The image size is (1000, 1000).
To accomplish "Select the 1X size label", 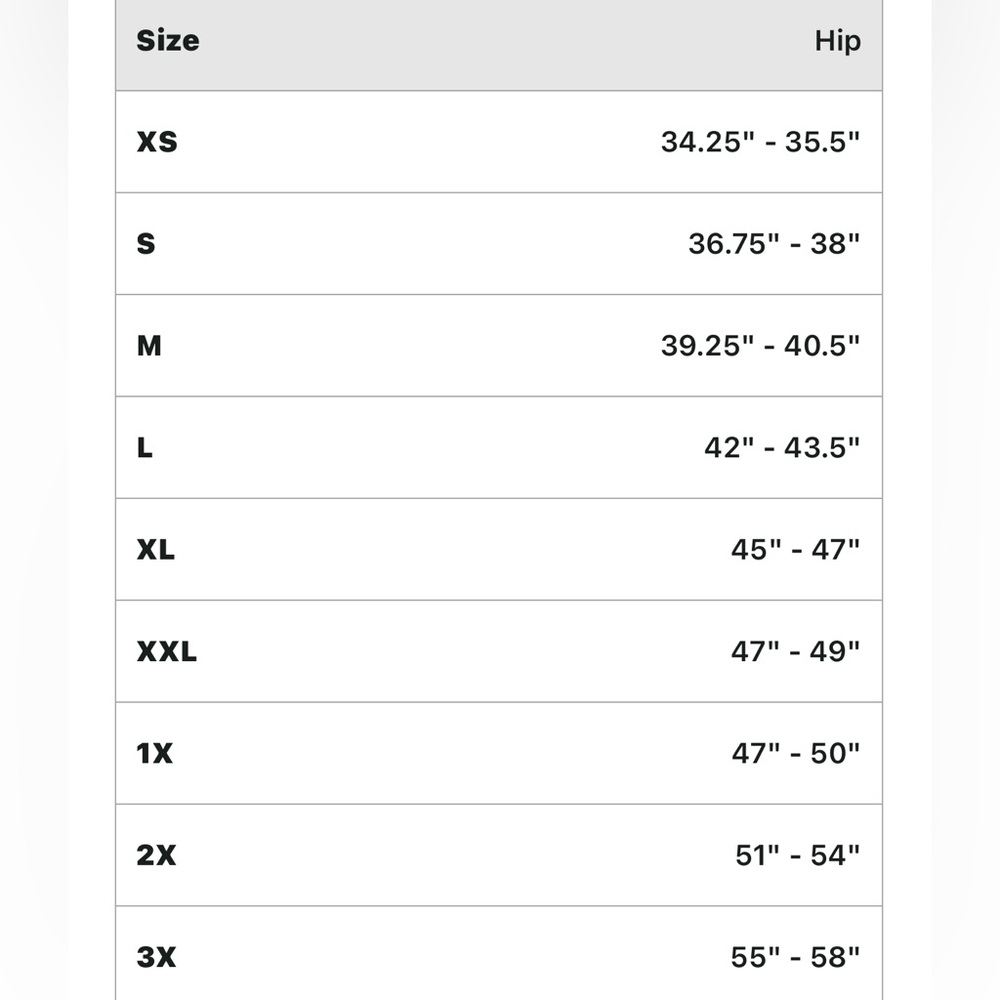I will [155, 753].
